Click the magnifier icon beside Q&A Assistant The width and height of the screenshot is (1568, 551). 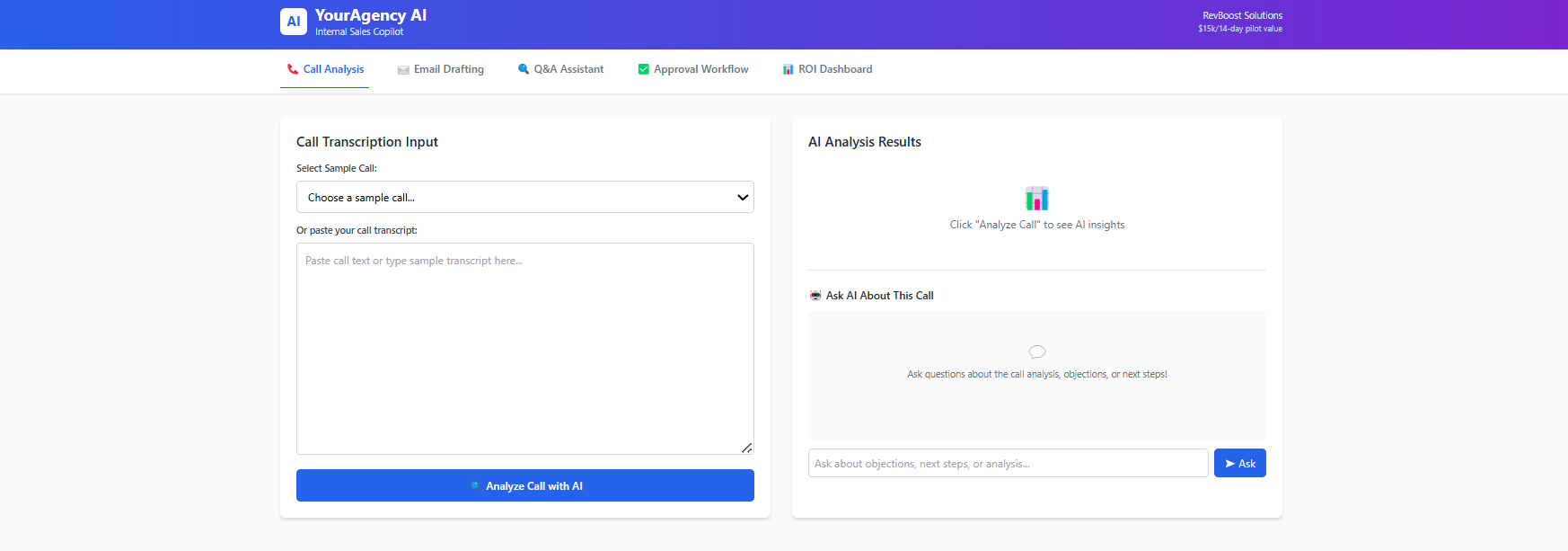pyautogui.click(x=524, y=69)
